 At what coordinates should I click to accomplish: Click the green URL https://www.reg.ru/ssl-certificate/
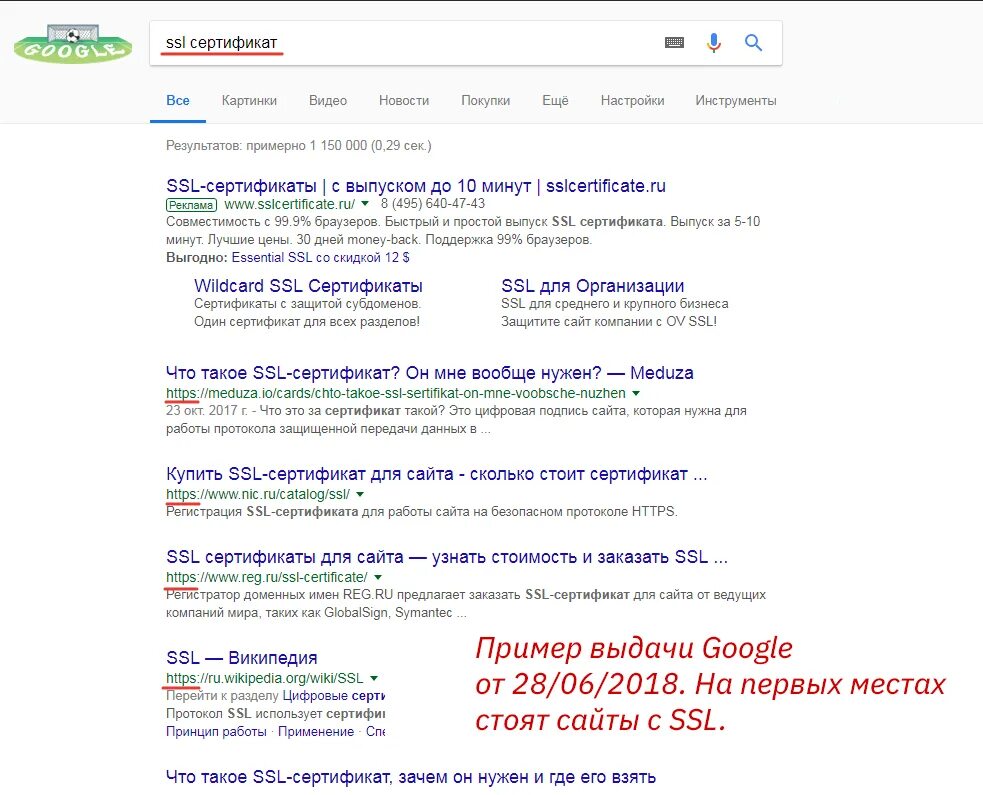click(266, 577)
